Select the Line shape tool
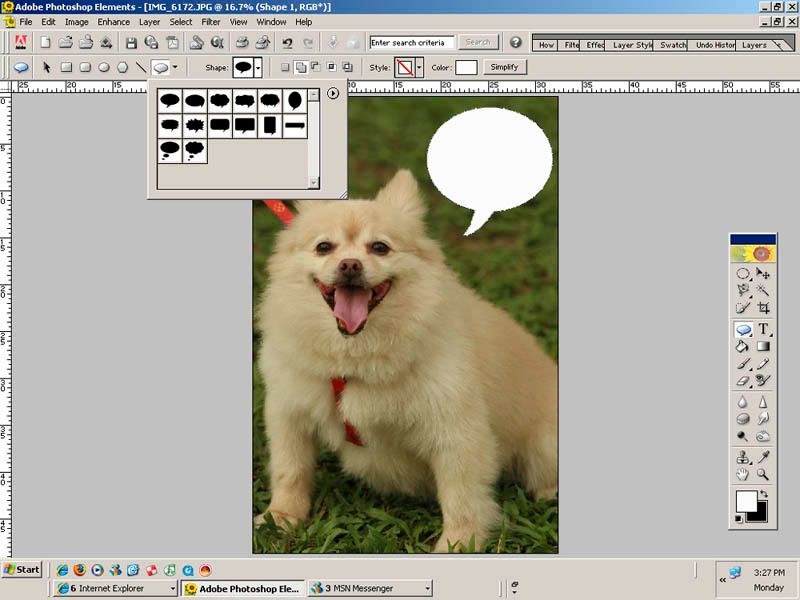 (141, 67)
